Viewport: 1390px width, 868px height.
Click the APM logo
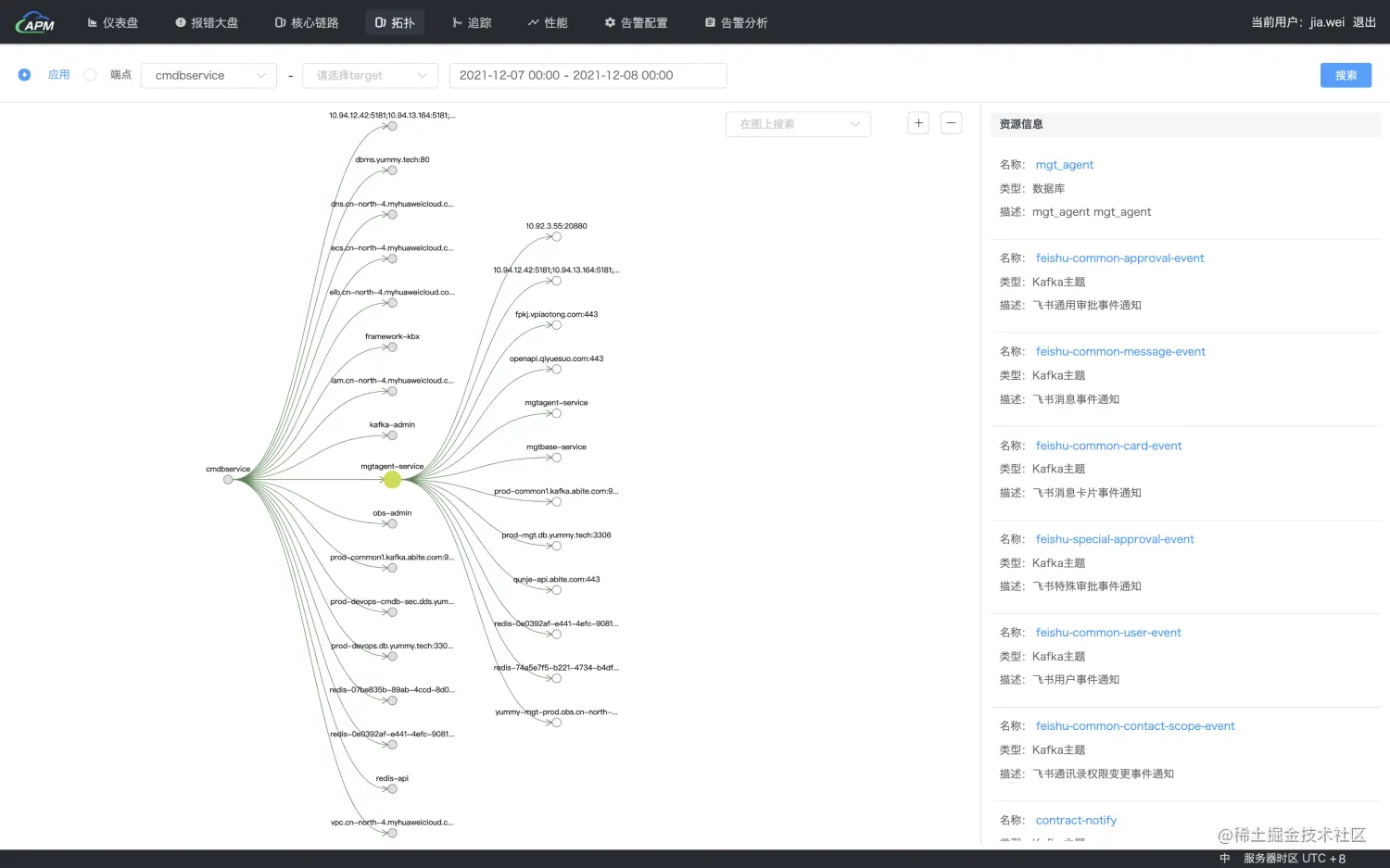(35, 22)
